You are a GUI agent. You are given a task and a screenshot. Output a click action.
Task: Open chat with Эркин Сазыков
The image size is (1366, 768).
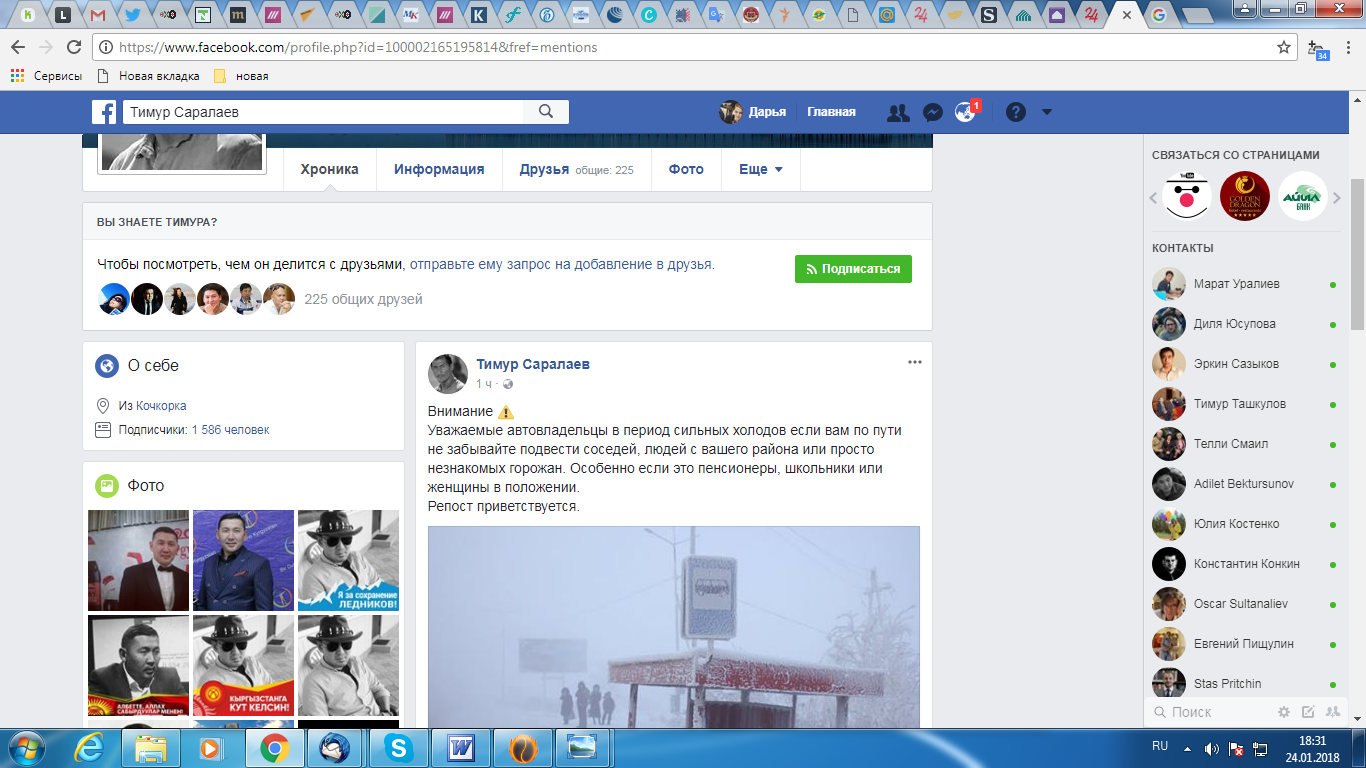[1245, 364]
